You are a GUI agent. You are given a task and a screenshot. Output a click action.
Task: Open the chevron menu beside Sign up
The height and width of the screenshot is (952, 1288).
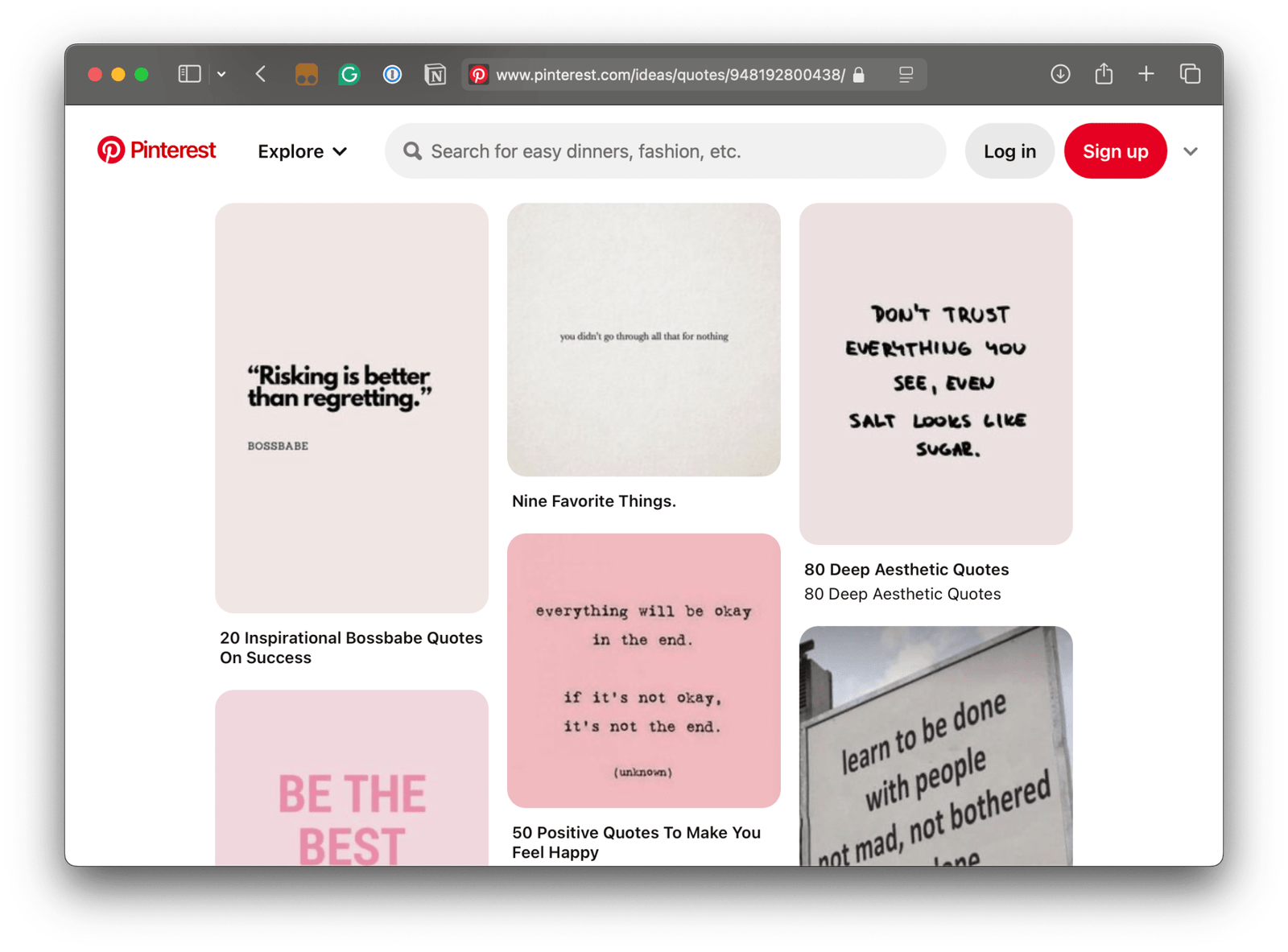[1191, 151]
